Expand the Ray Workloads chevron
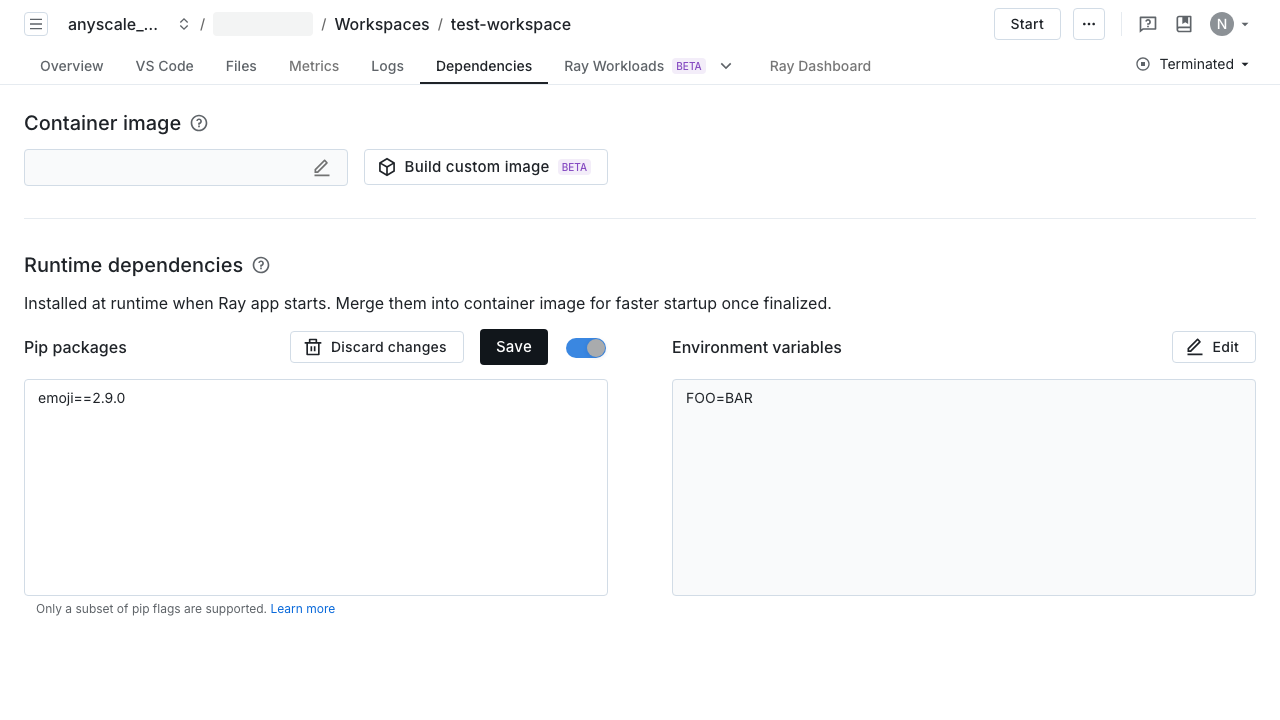Viewport: 1280px width, 720px height. pyautogui.click(x=727, y=66)
